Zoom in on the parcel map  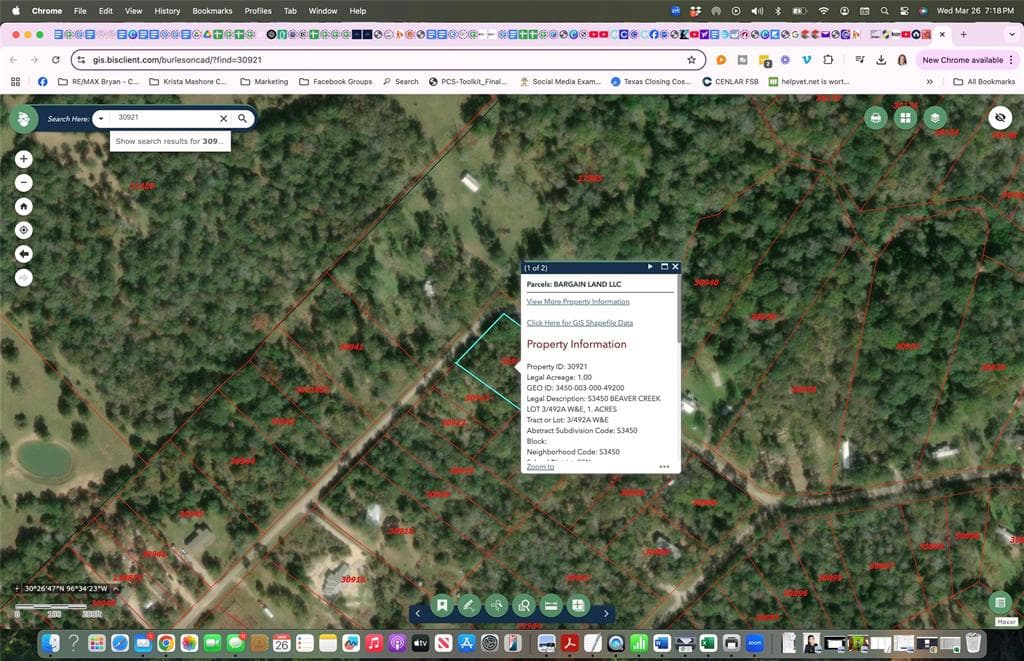pyautogui.click(x=24, y=159)
